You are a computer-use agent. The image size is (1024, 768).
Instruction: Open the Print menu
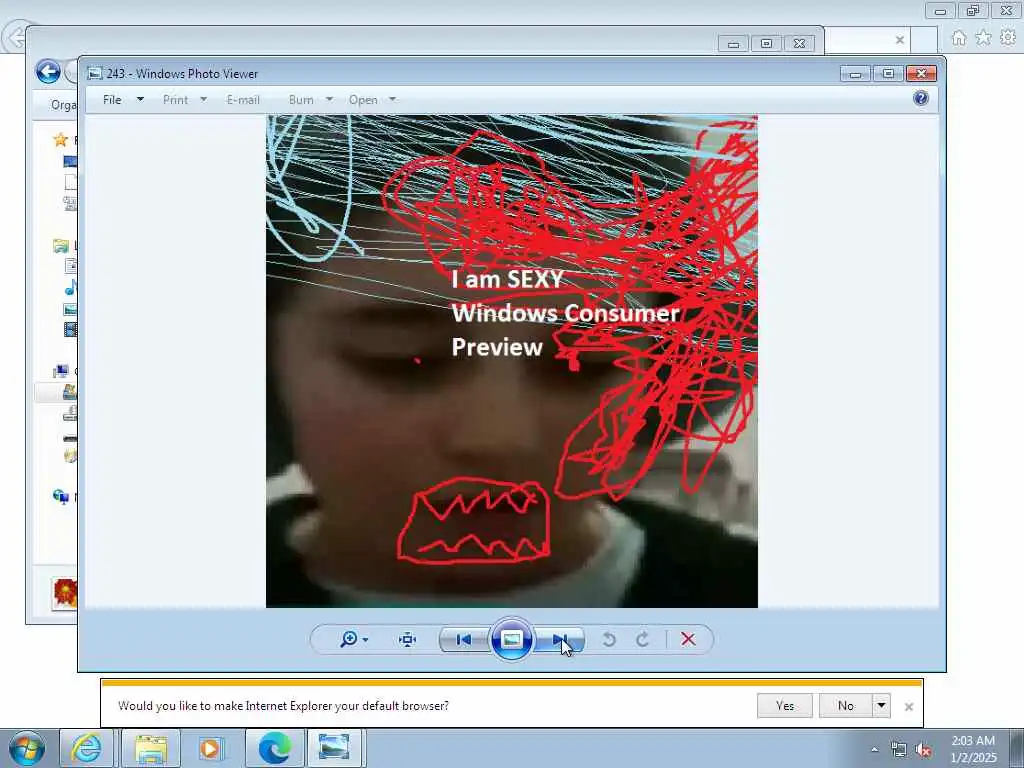pyautogui.click(x=175, y=100)
